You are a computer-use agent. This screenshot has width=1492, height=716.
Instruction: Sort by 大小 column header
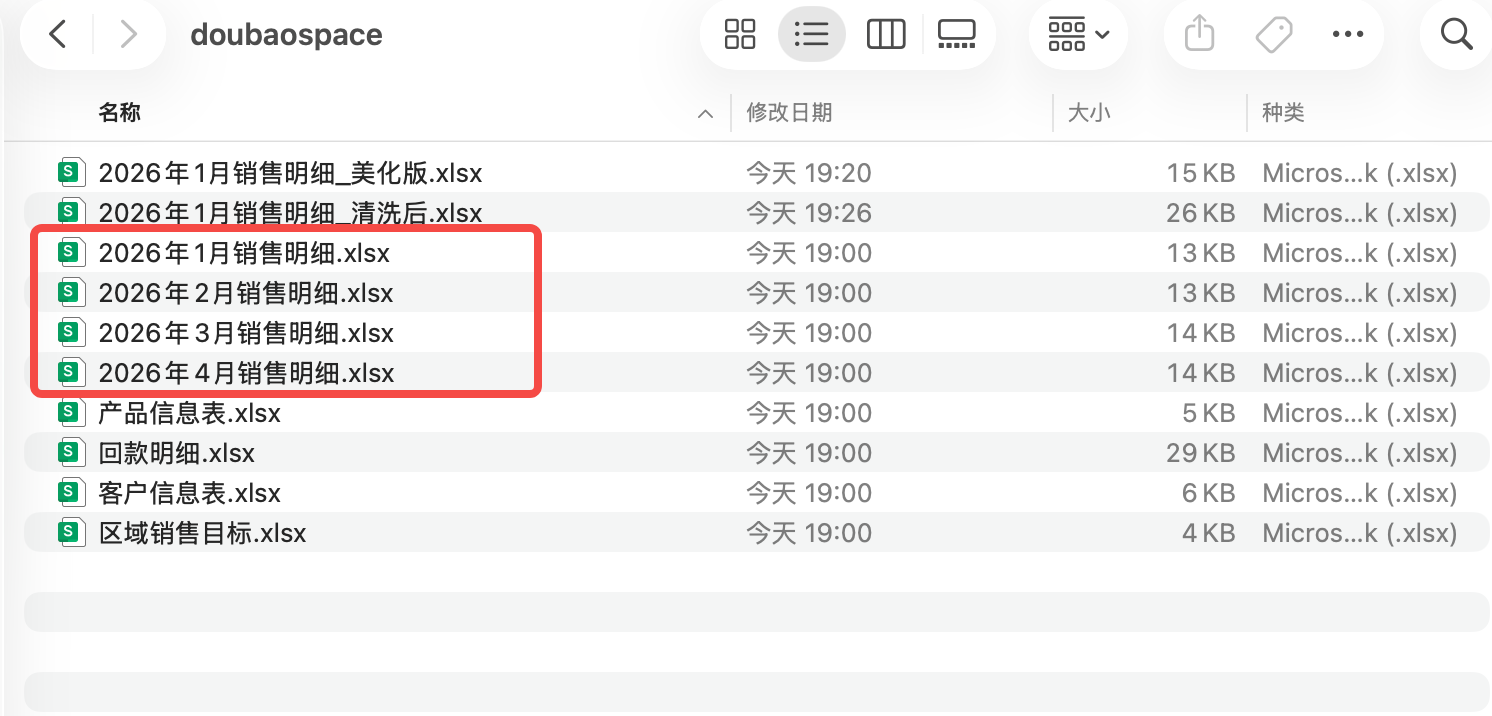click(x=1089, y=112)
